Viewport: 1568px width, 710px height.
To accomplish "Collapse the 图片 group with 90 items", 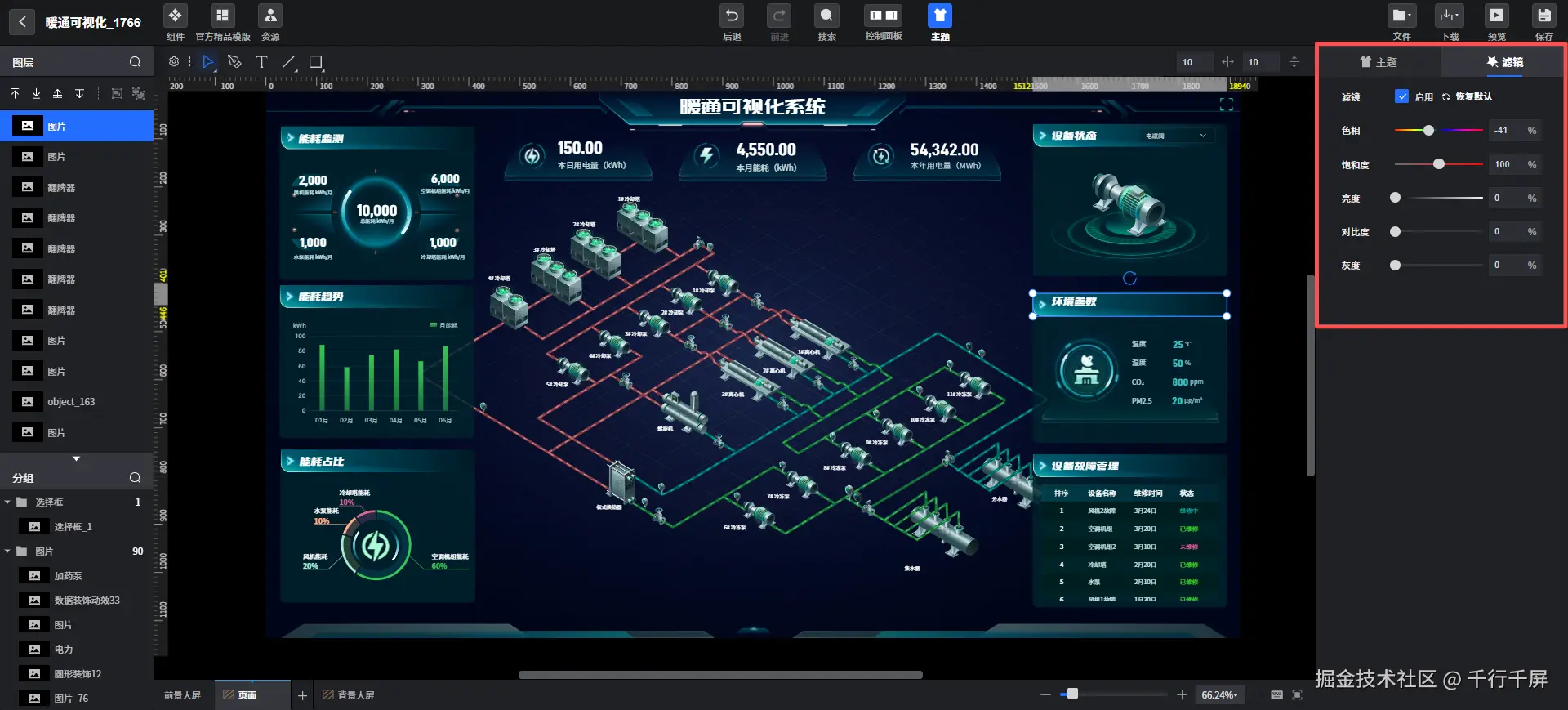I will [x=7, y=551].
